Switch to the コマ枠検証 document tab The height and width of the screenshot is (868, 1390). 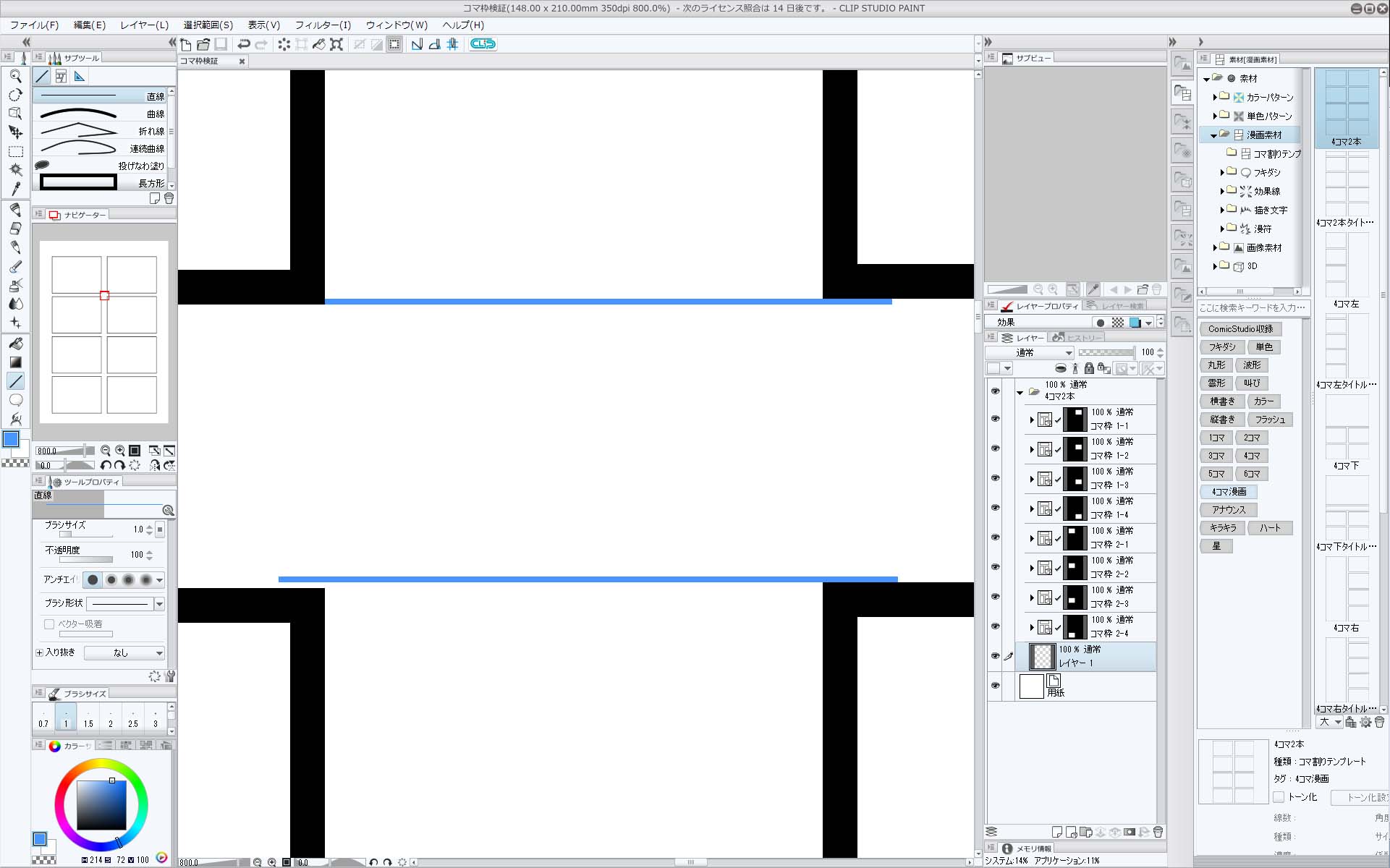tap(200, 61)
